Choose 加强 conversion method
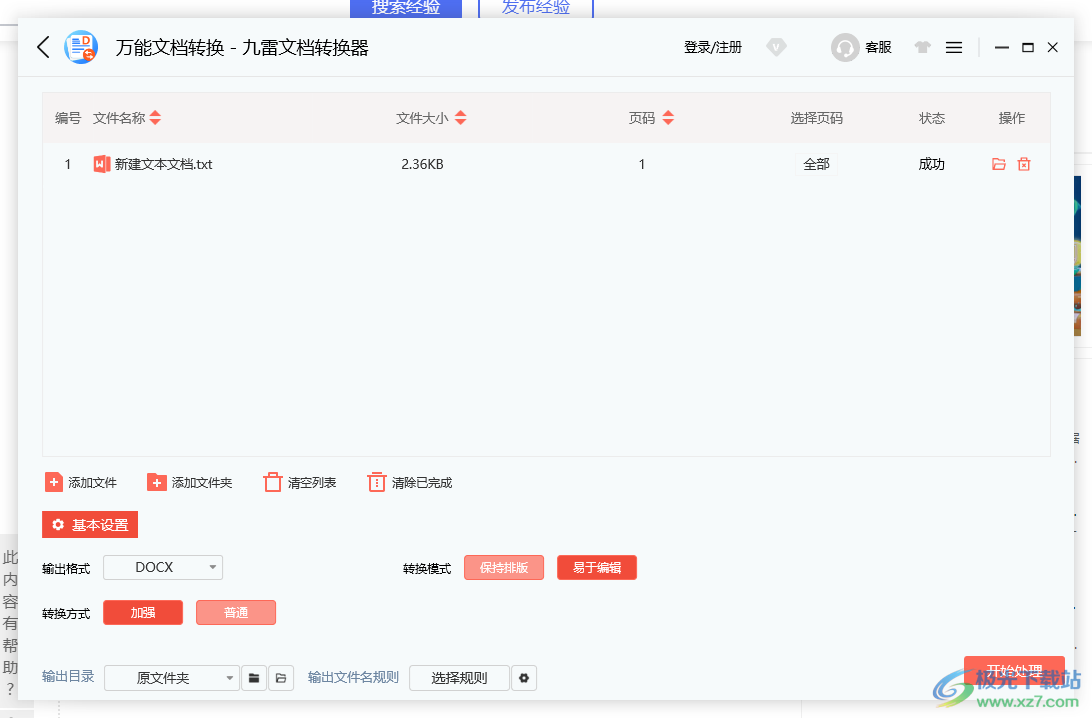The height and width of the screenshot is (718, 1092). tap(143, 612)
